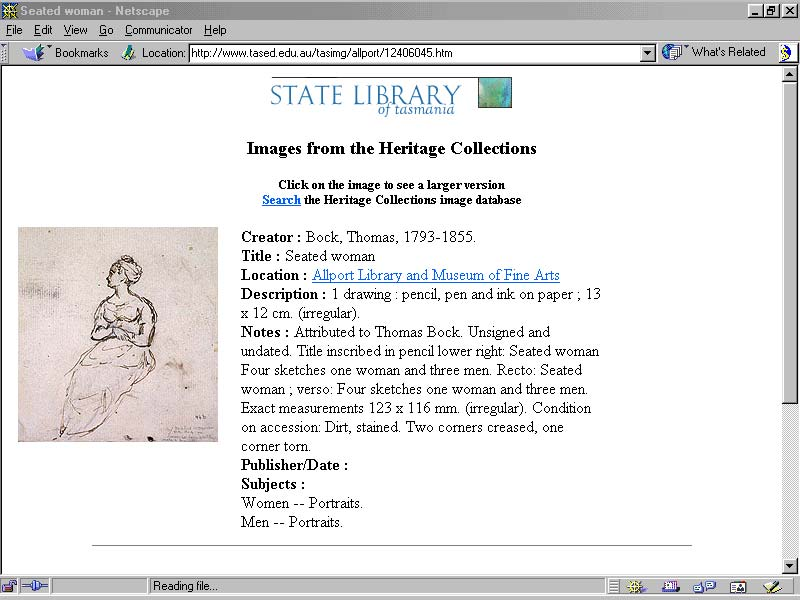Open Newsgroups discussion component bar icon

[705, 586]
